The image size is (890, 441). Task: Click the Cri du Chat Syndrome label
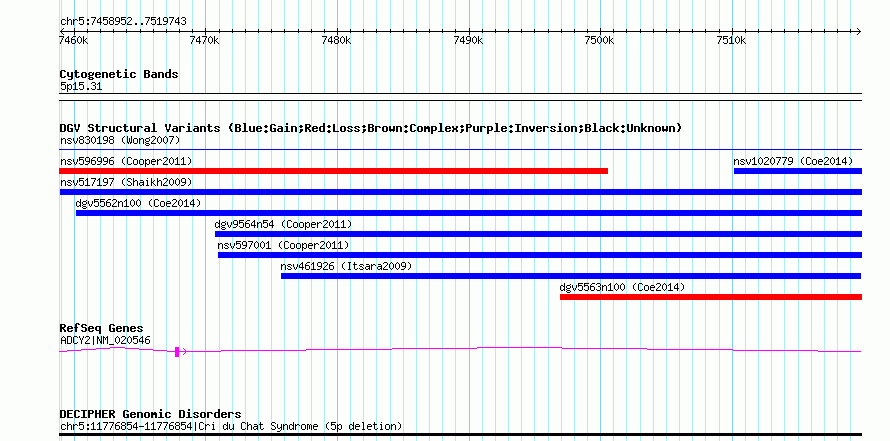pyautogui.click(x=231, y=426)
